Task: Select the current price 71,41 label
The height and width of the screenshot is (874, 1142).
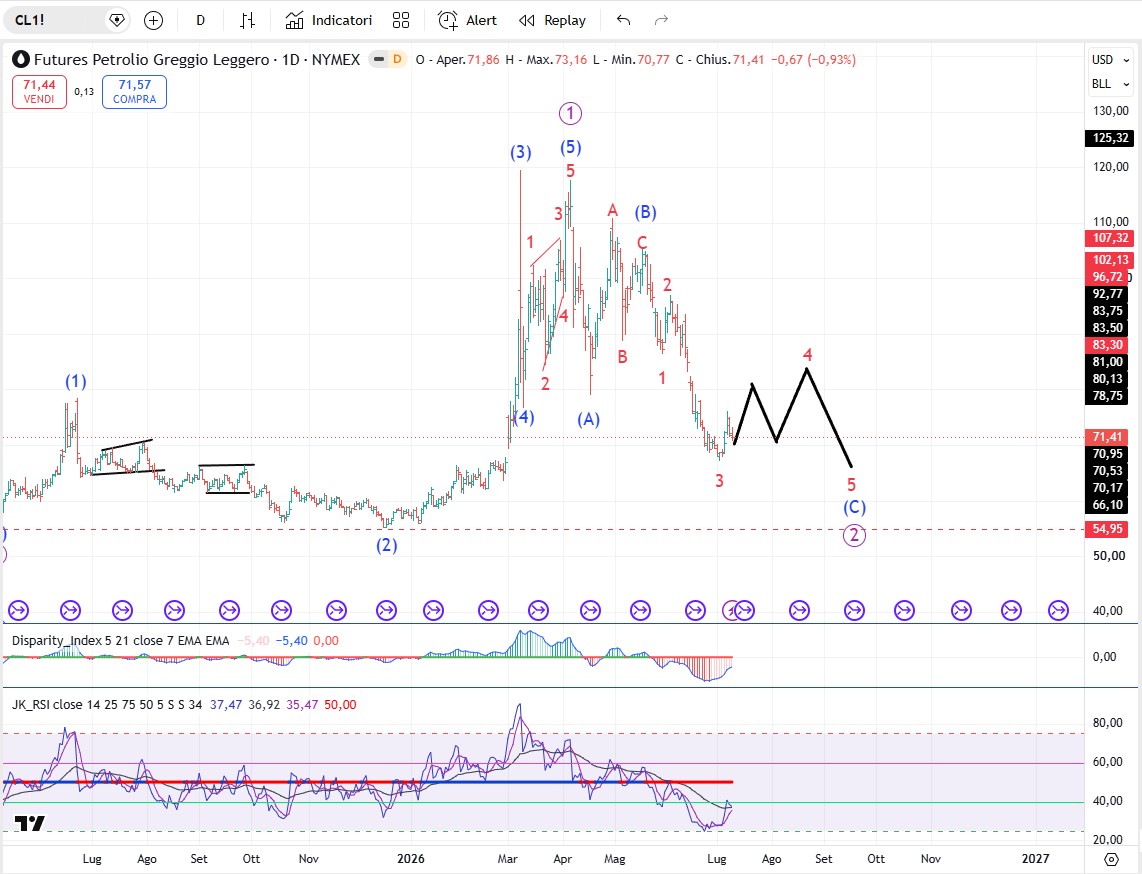Action: coord(1107,437)
